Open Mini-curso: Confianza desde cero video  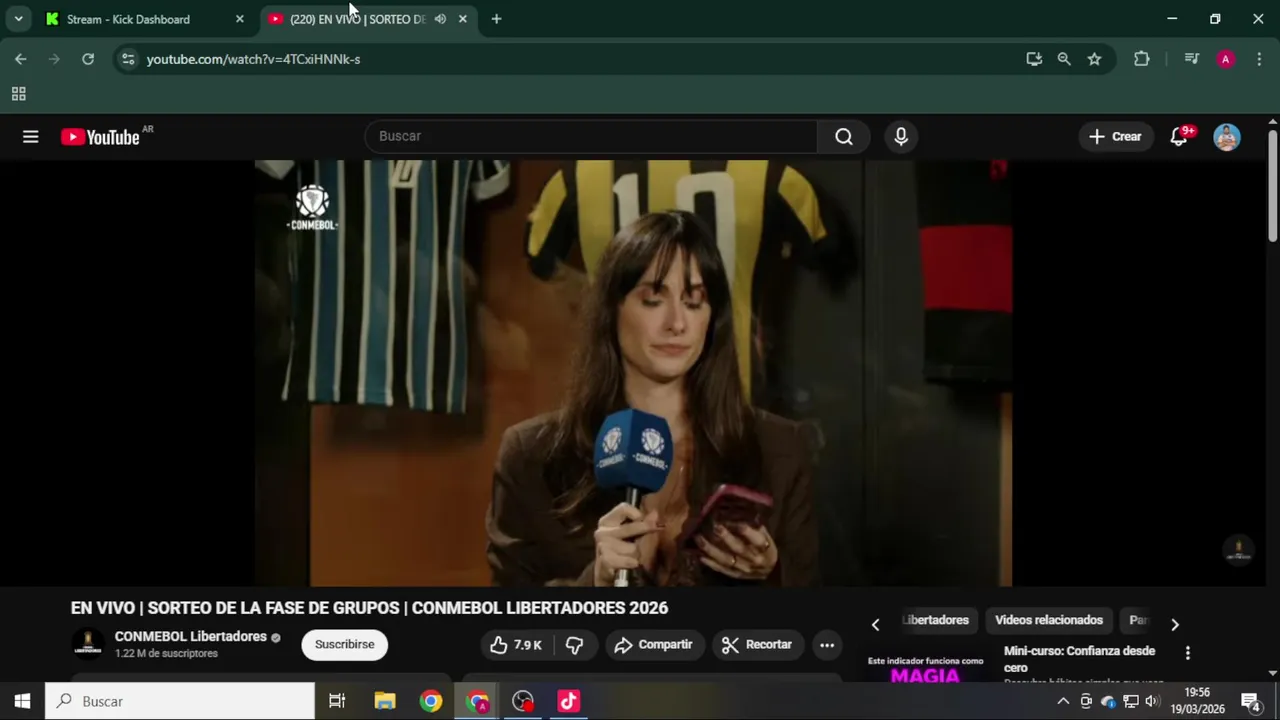point(1079,659)
